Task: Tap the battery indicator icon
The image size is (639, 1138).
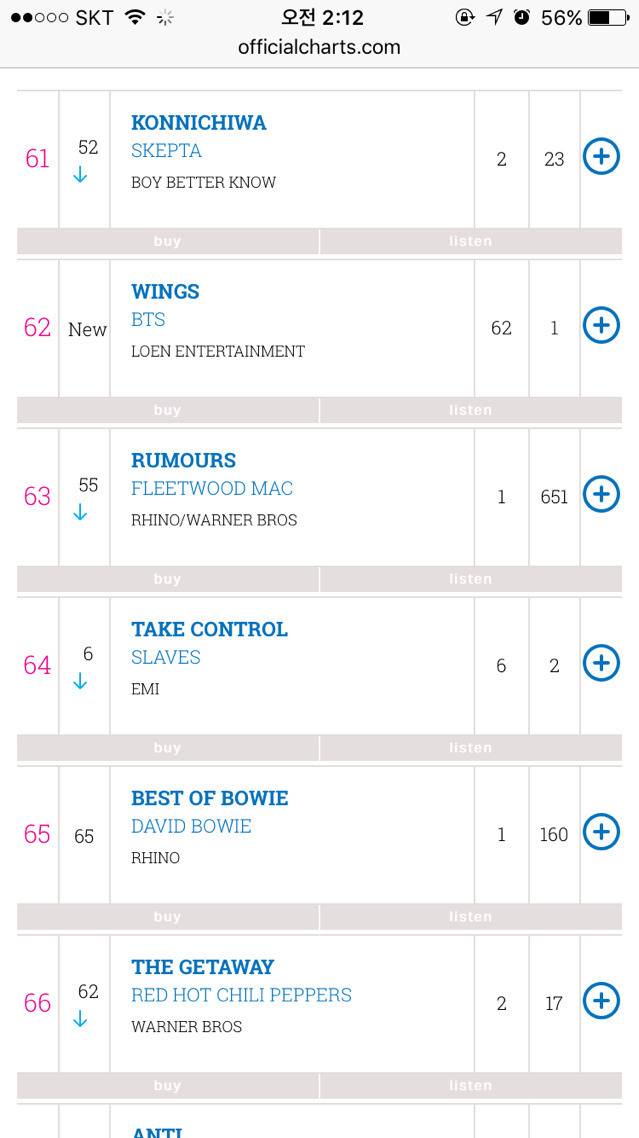Action: tap(609, 17)
